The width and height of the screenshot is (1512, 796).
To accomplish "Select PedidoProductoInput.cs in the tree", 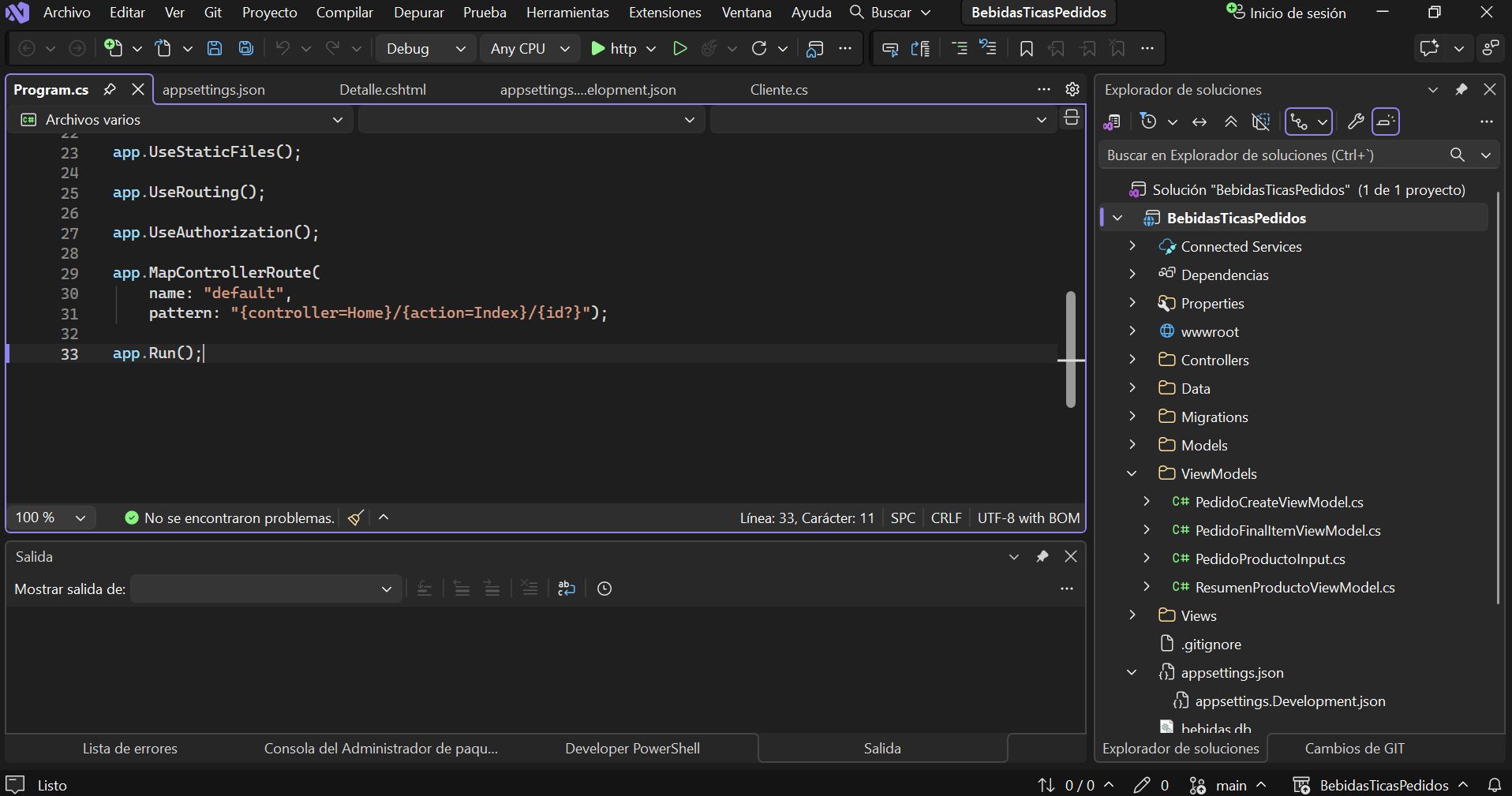I will (1270, 559).
